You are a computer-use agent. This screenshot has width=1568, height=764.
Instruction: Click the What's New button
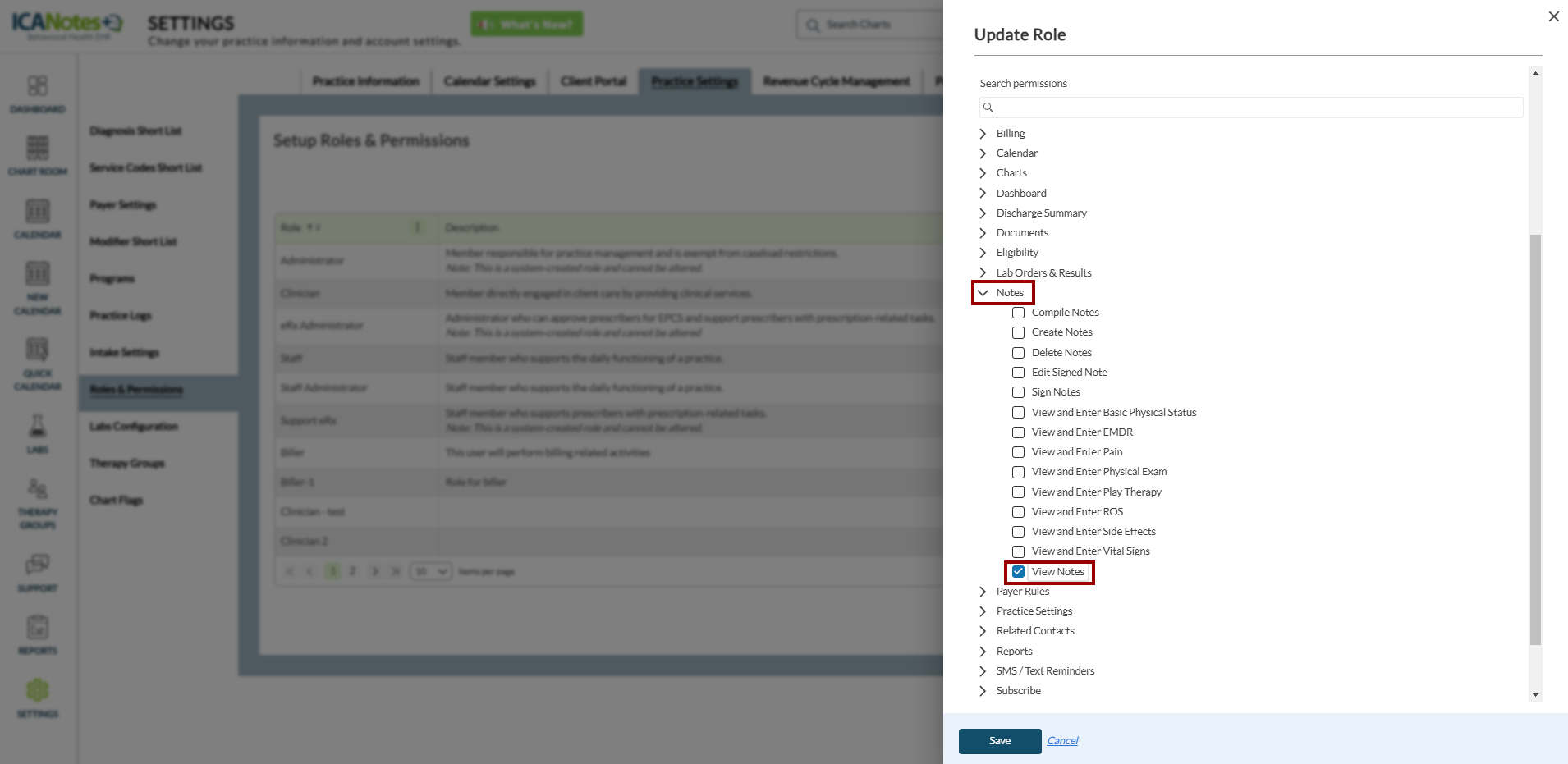(527, 25)
